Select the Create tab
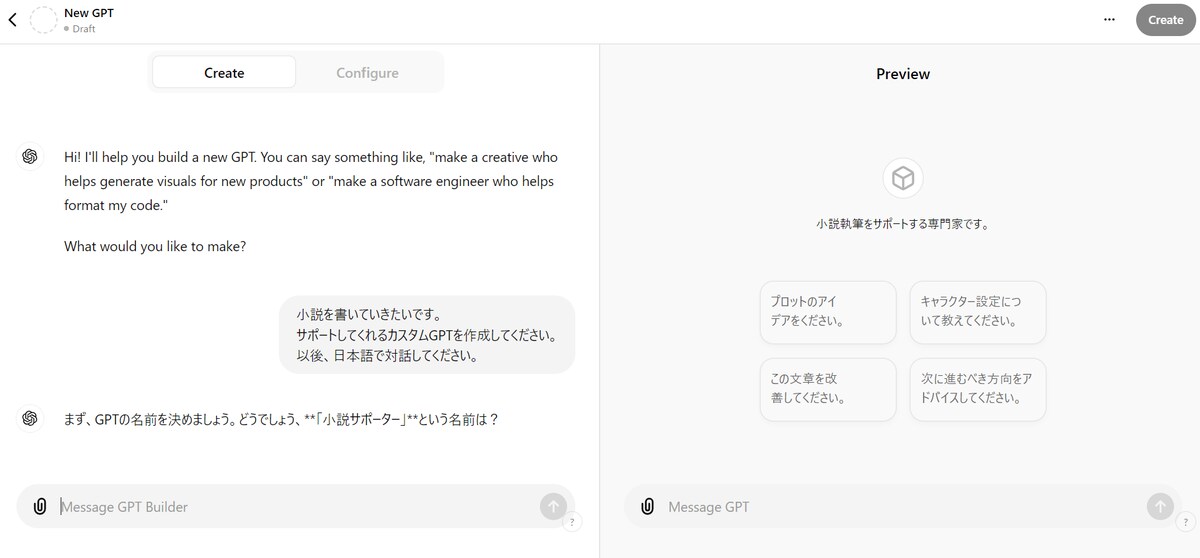This screenshot has height=558, width=1200. 224,73
